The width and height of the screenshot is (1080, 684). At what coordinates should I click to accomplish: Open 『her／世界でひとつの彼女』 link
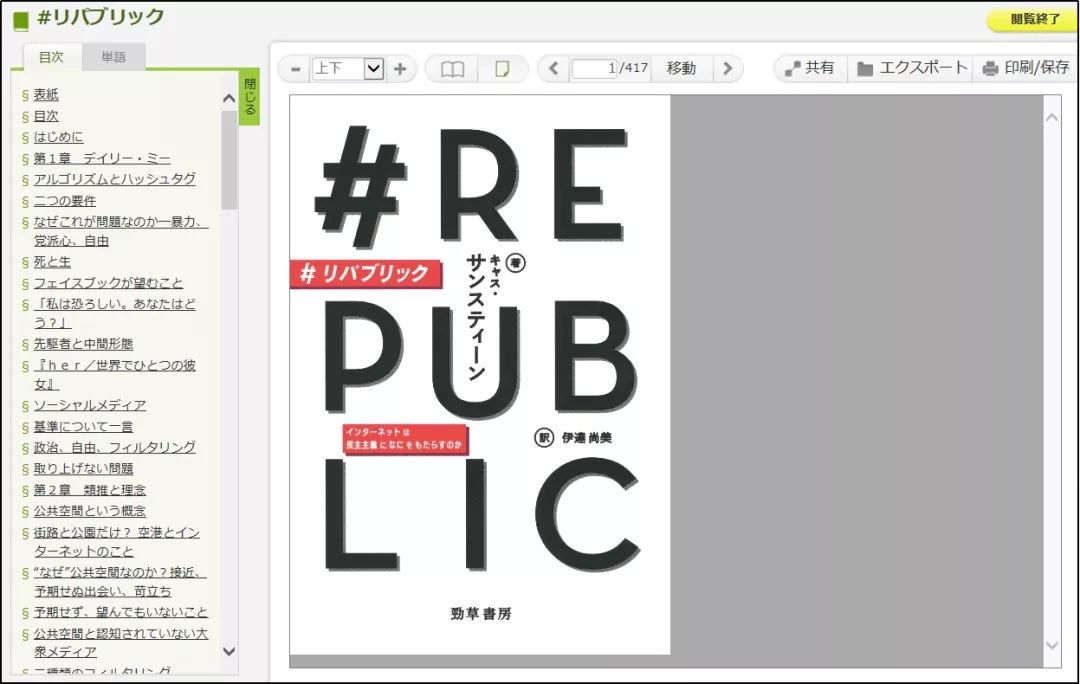tap(114, 375)
